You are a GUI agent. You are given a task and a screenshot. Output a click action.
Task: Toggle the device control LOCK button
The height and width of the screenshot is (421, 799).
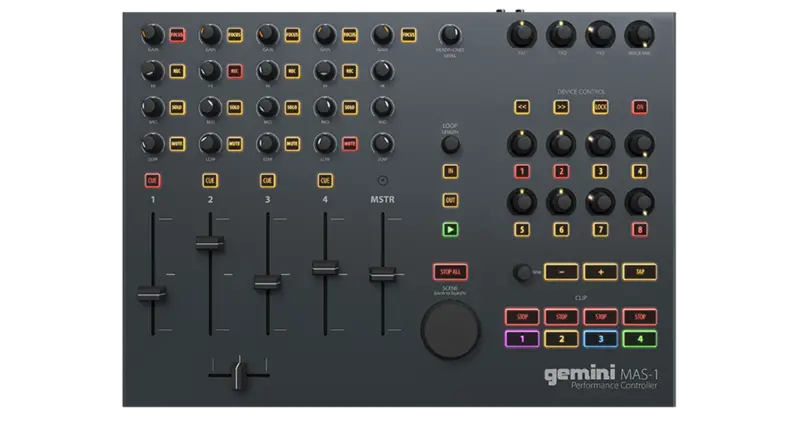[x=600, y=107]
